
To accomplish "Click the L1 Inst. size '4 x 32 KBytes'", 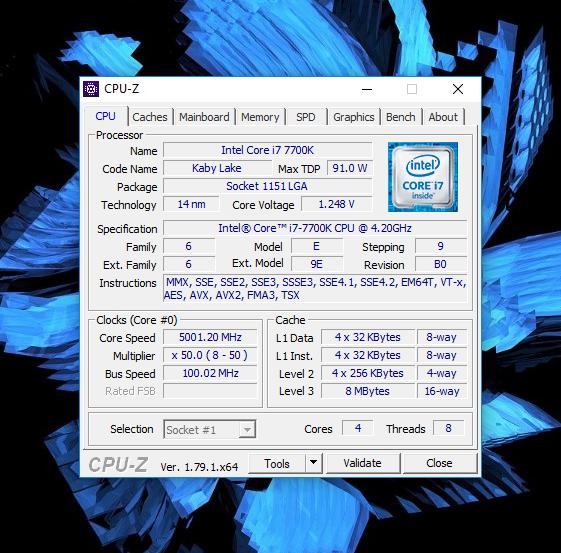I will [x=368, y=355].
